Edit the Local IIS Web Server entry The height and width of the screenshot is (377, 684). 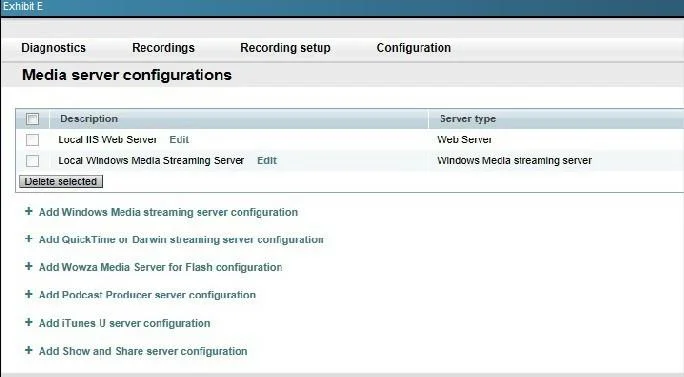coord(179,140)
